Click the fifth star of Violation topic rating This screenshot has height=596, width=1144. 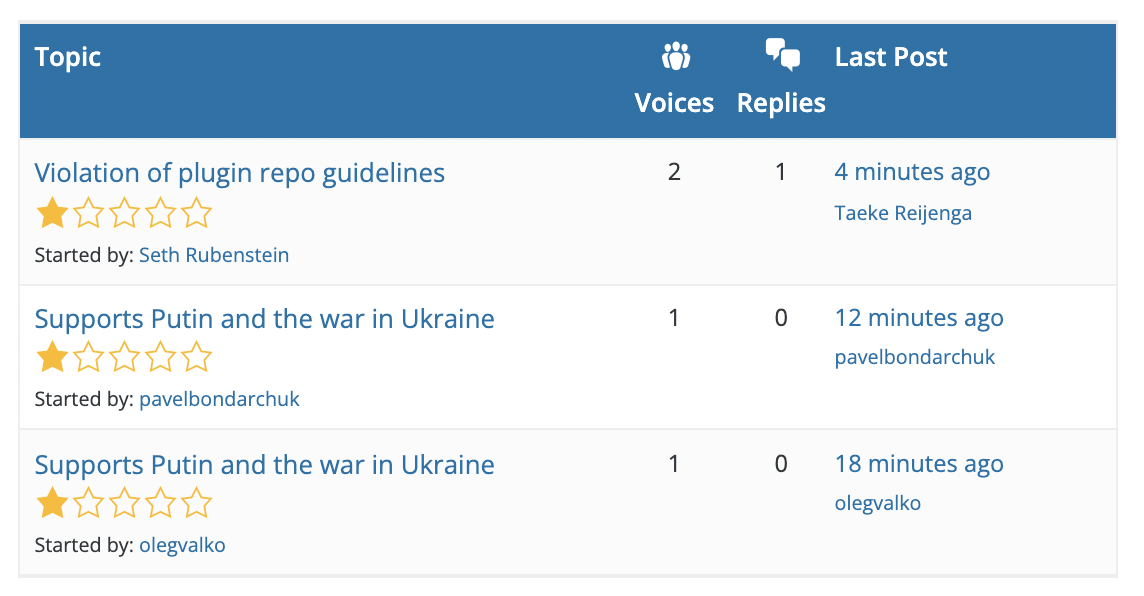tap(197, 212)
